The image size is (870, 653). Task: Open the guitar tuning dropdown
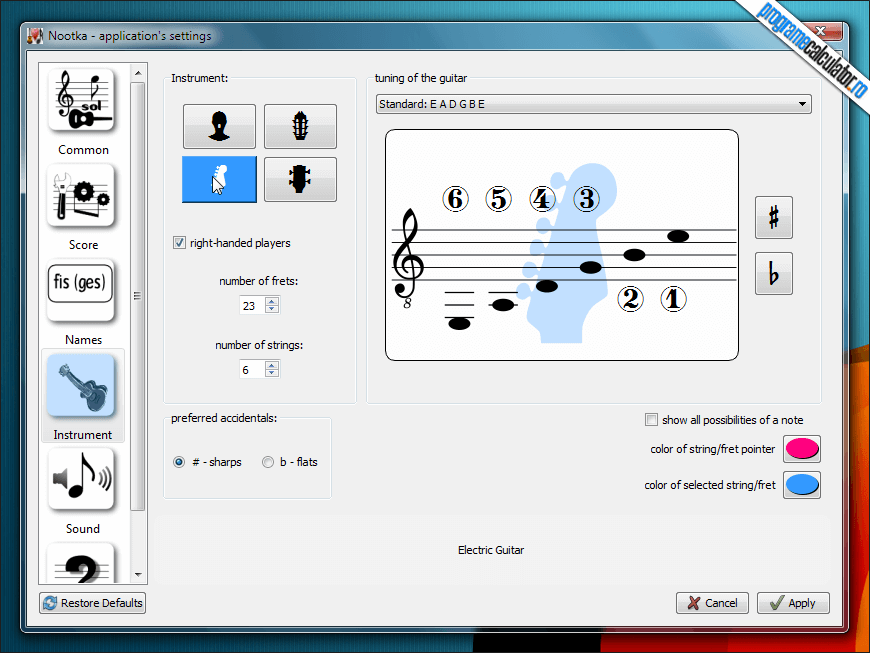[x=594, y=104]
